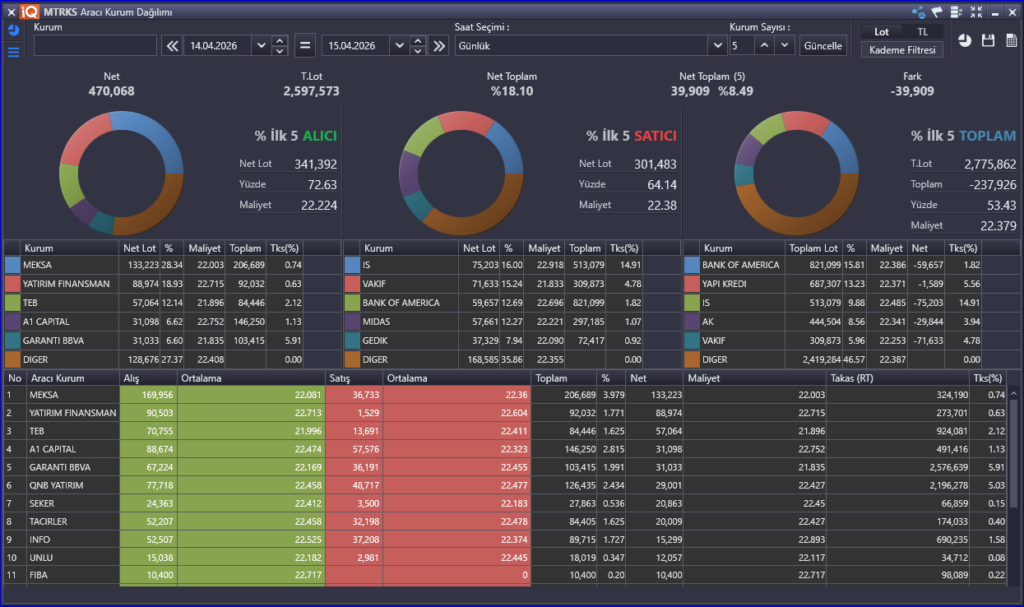Open the end date 15.04.2026 dropdown
This screenshot has height=607, width=1024.
(399, 46)
